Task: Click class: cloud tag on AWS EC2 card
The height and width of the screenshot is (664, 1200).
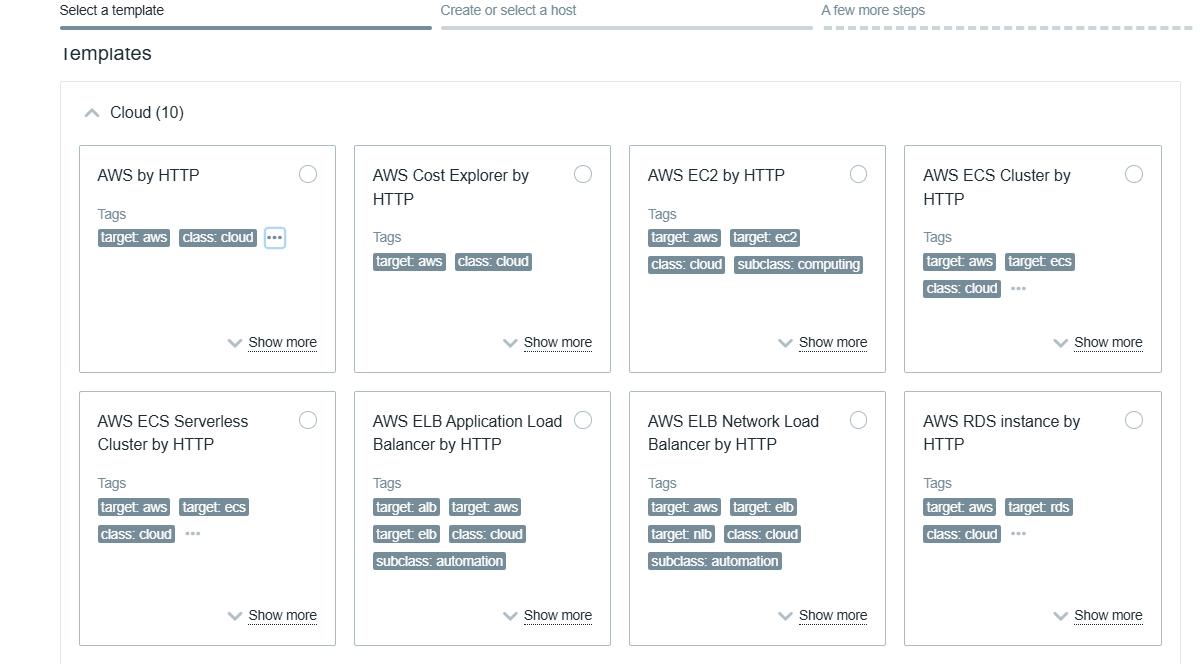Action: 686,264
